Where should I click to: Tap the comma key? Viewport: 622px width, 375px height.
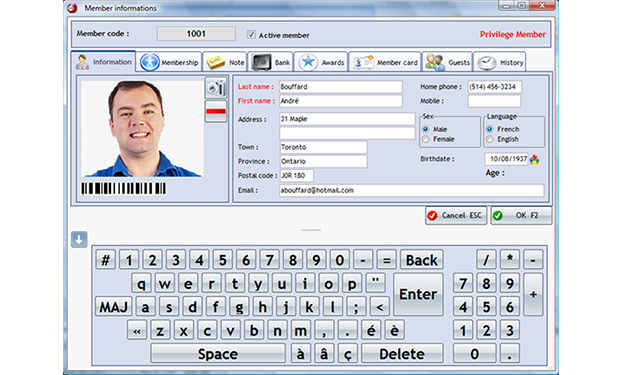click(324, 330)
